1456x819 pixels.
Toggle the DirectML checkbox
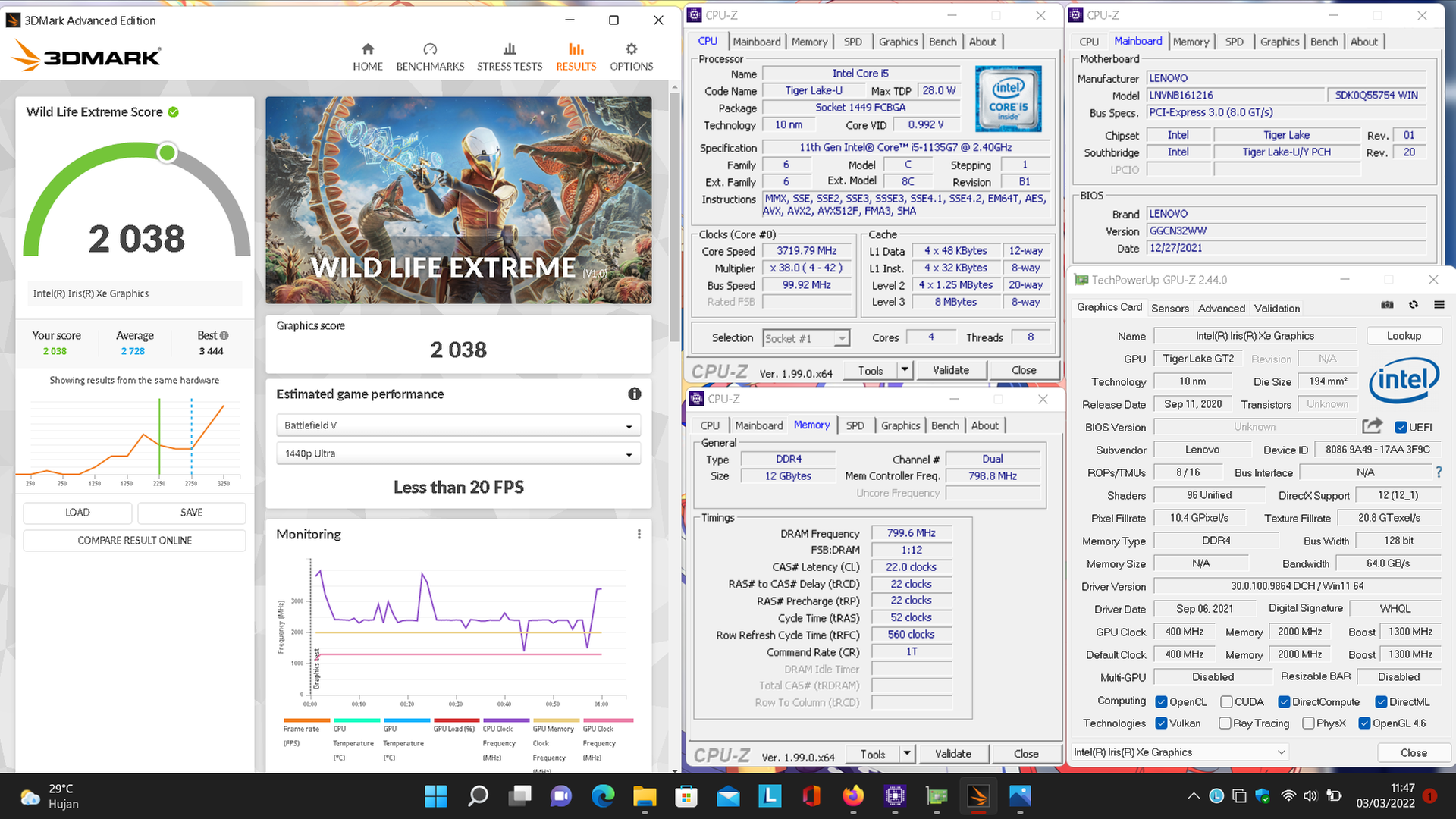(x=1381, y=701)
